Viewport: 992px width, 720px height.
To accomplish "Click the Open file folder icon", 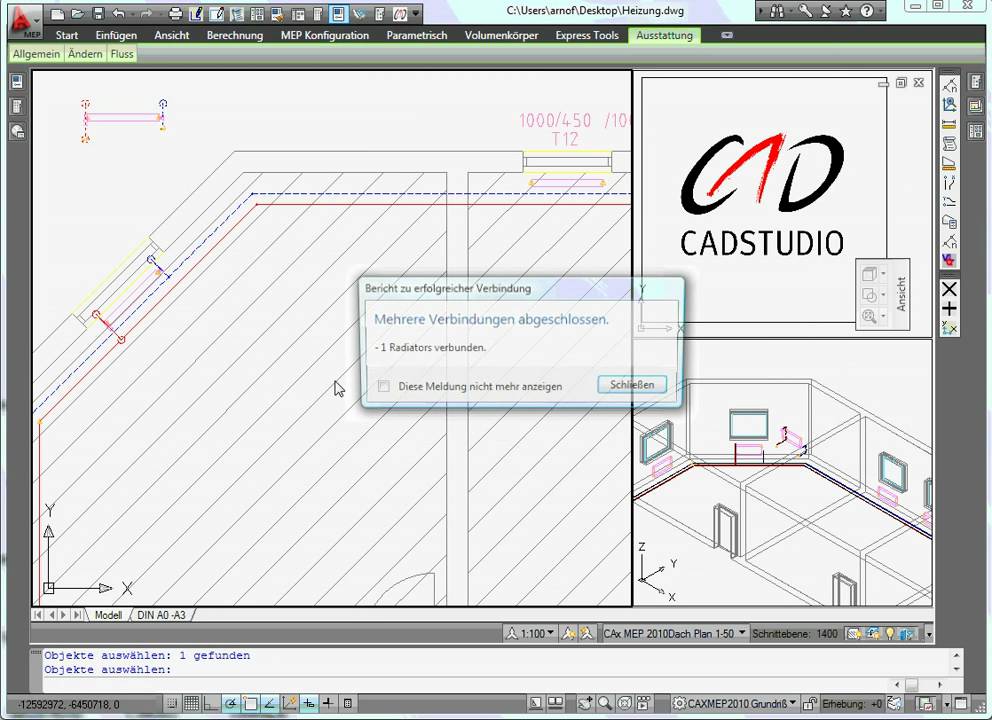I will point(77,13).
